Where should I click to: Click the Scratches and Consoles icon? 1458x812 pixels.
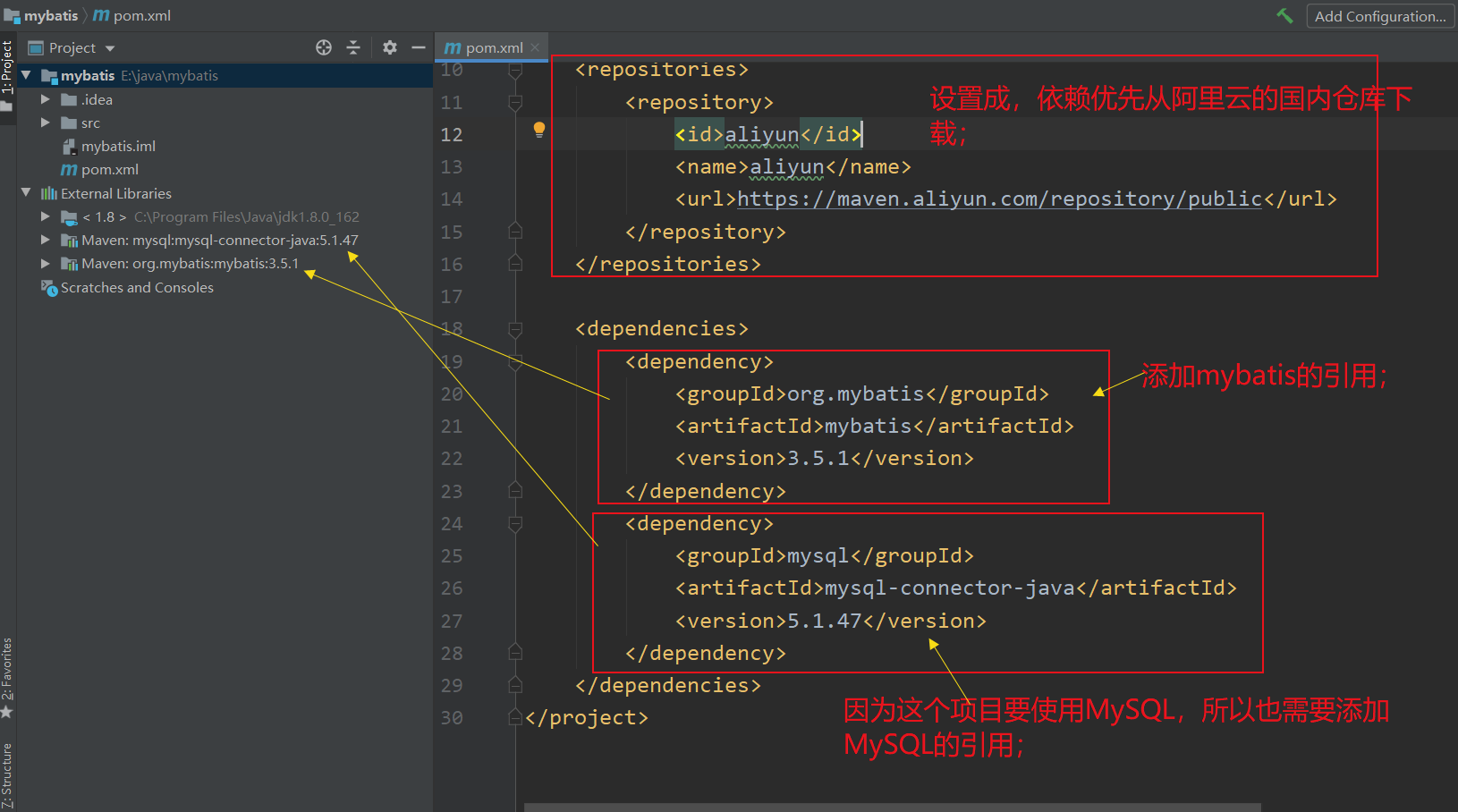pos(50,287)
